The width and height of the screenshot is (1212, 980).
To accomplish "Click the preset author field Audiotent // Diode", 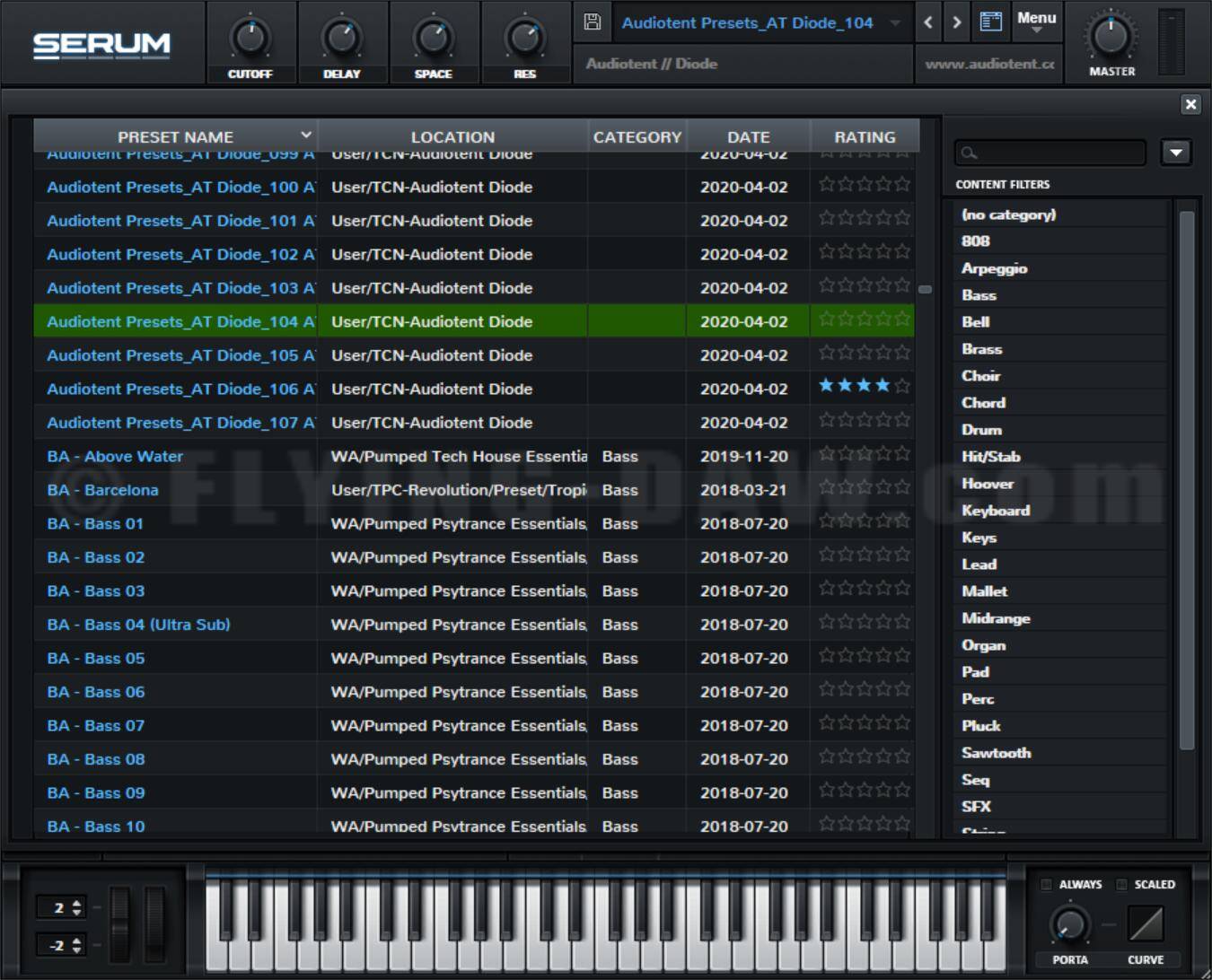I will [742, 64].
